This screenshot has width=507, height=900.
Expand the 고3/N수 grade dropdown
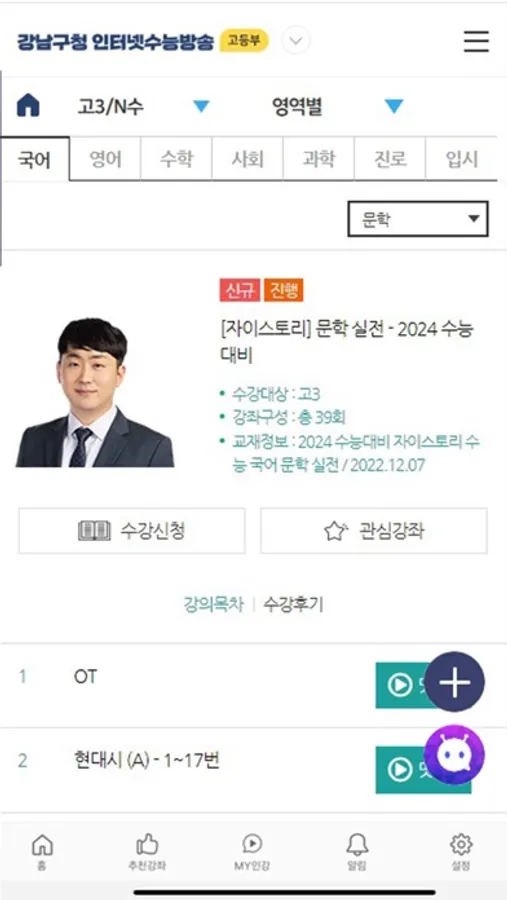point(144,106)
